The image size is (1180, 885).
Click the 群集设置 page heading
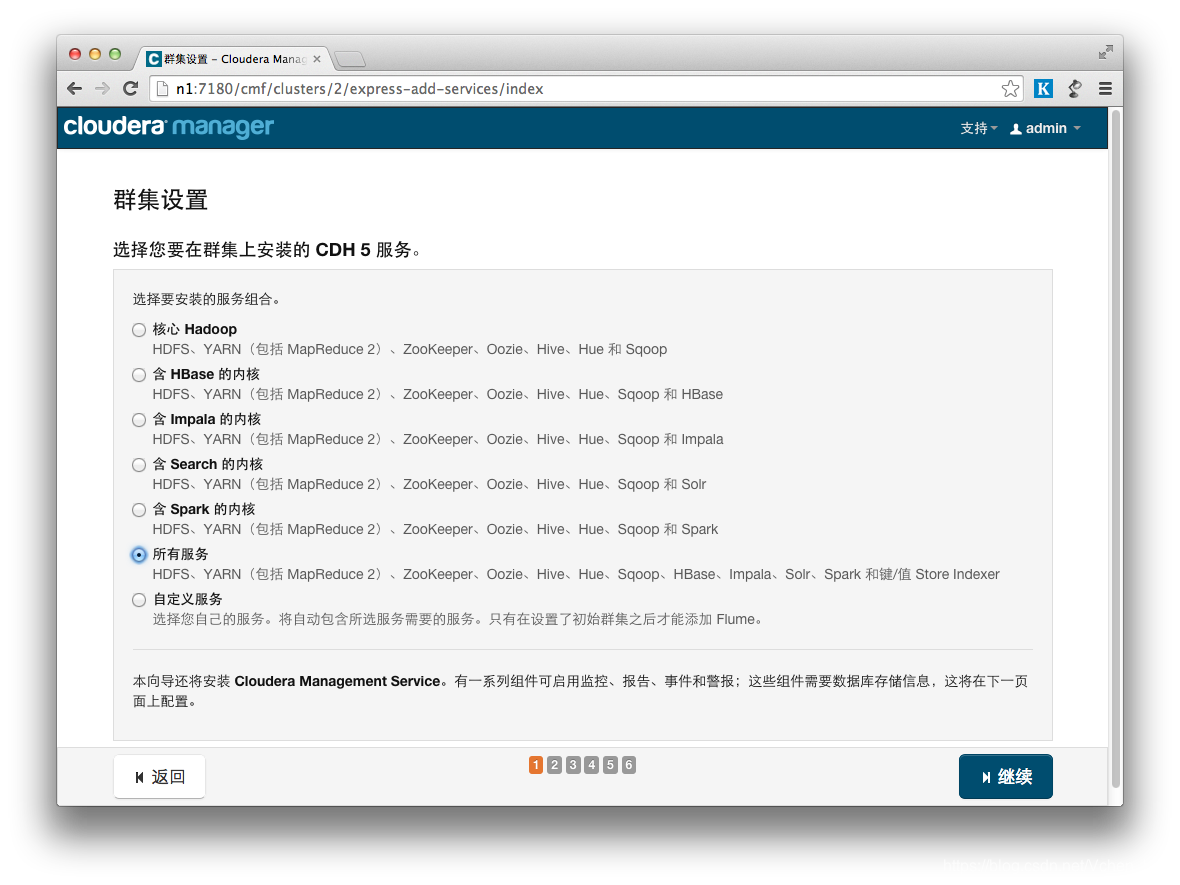[x=160, y=200]
